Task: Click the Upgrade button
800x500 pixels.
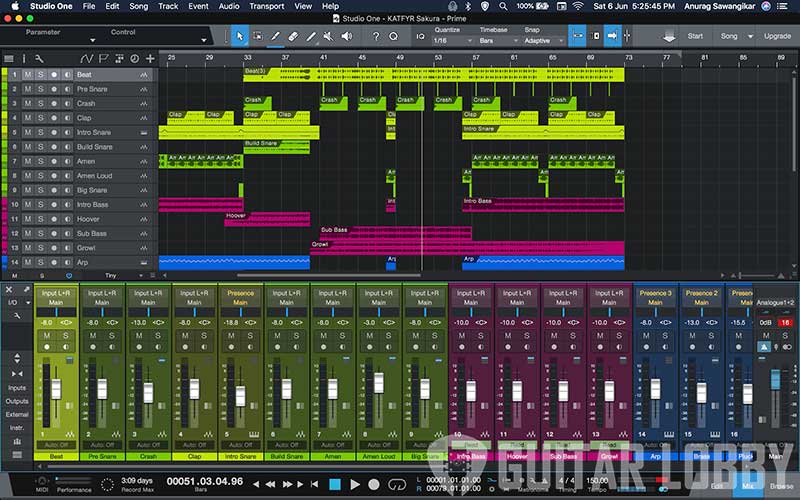Action: click(x=777, y=36)
